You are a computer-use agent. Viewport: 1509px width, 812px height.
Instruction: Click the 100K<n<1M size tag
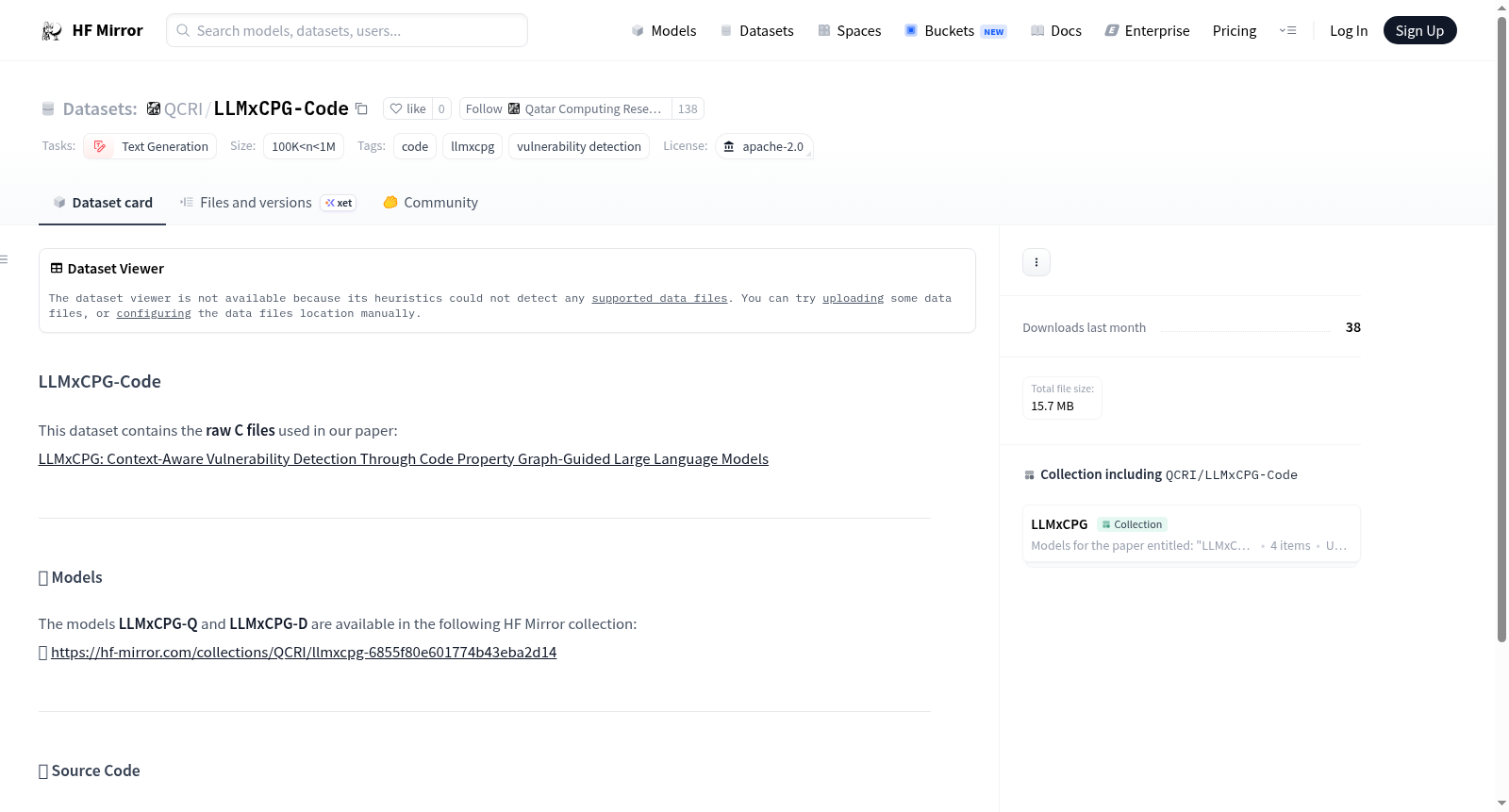[x=304, y=146]
